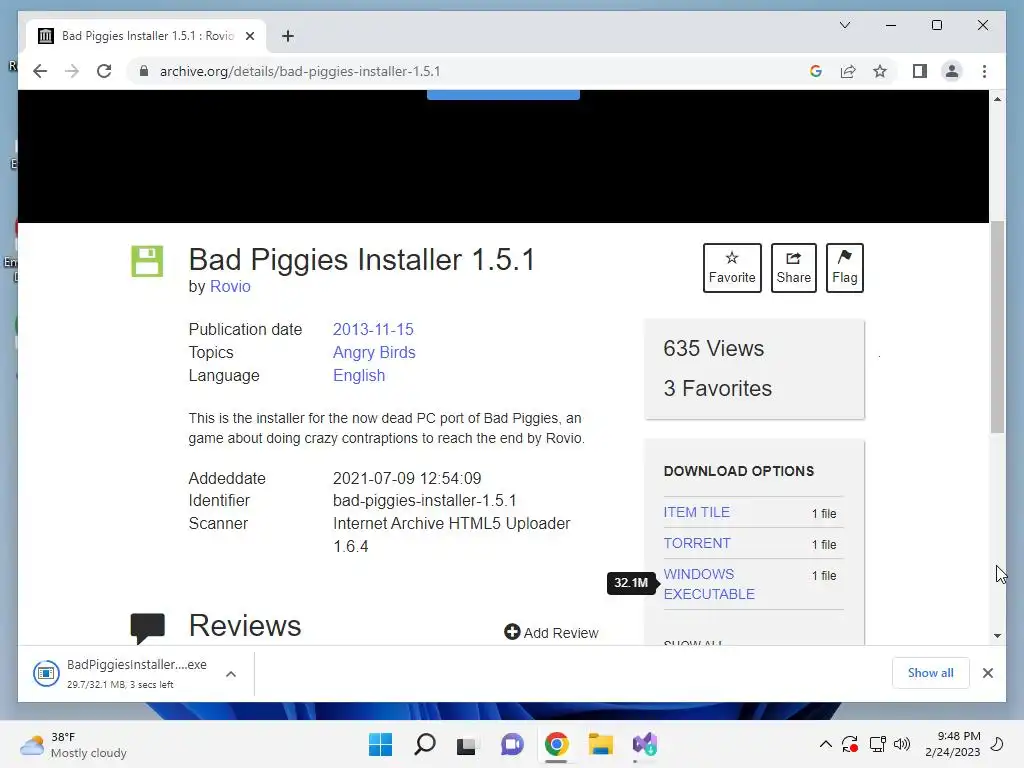The height and width of the screenshot is (768, 1024).
Task: Open the Angry Birds topic link
Action: (x=374, y=352)
